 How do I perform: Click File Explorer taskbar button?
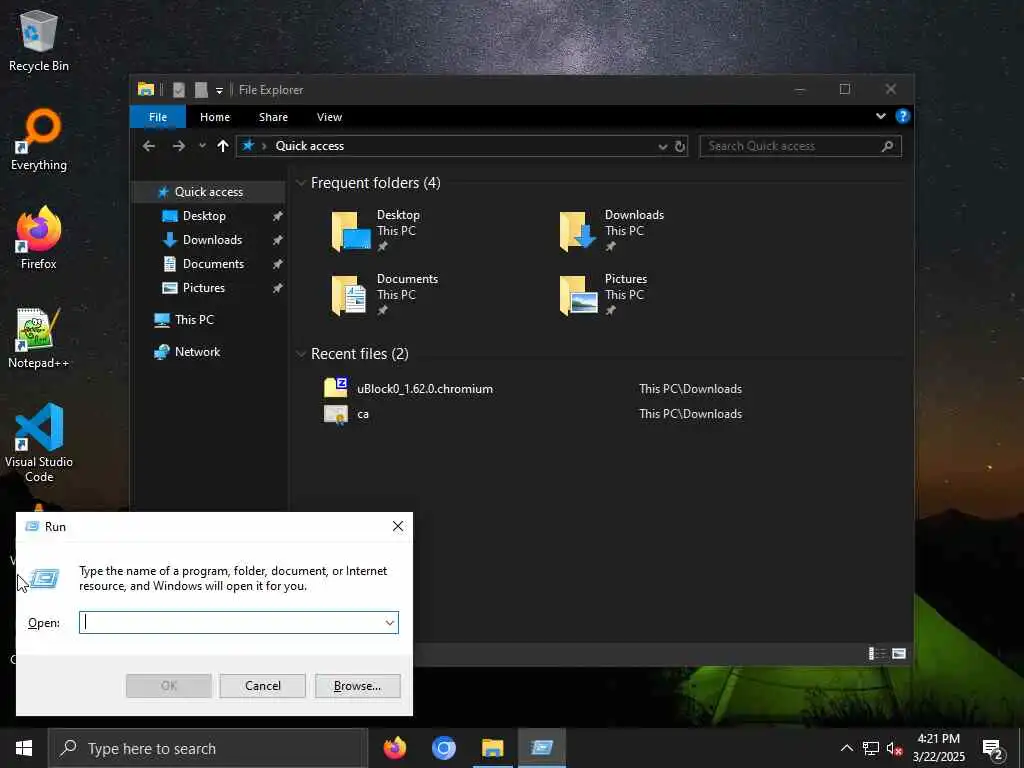click(492, 748)
